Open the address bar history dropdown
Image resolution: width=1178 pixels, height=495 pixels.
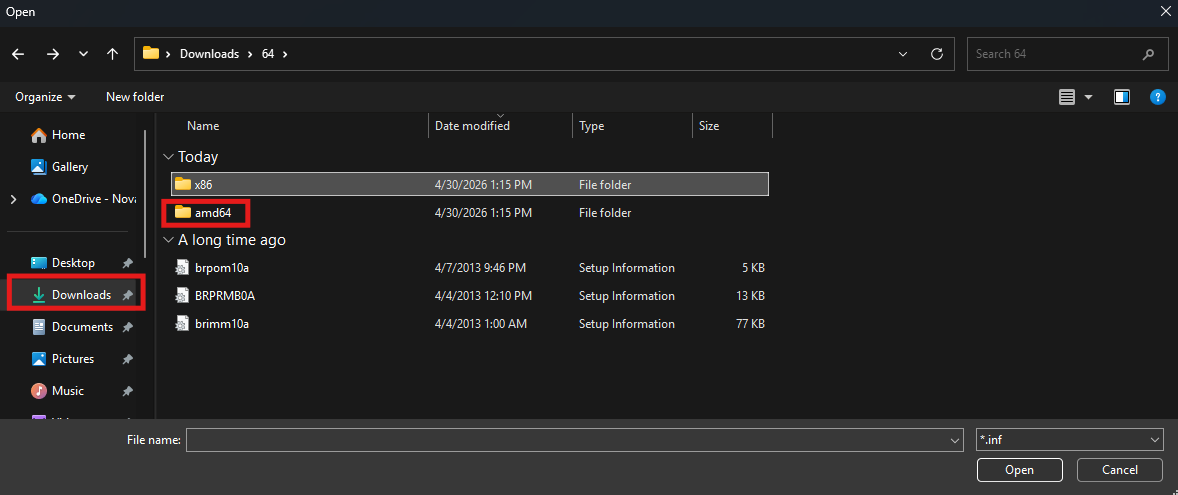coord(902,54)
